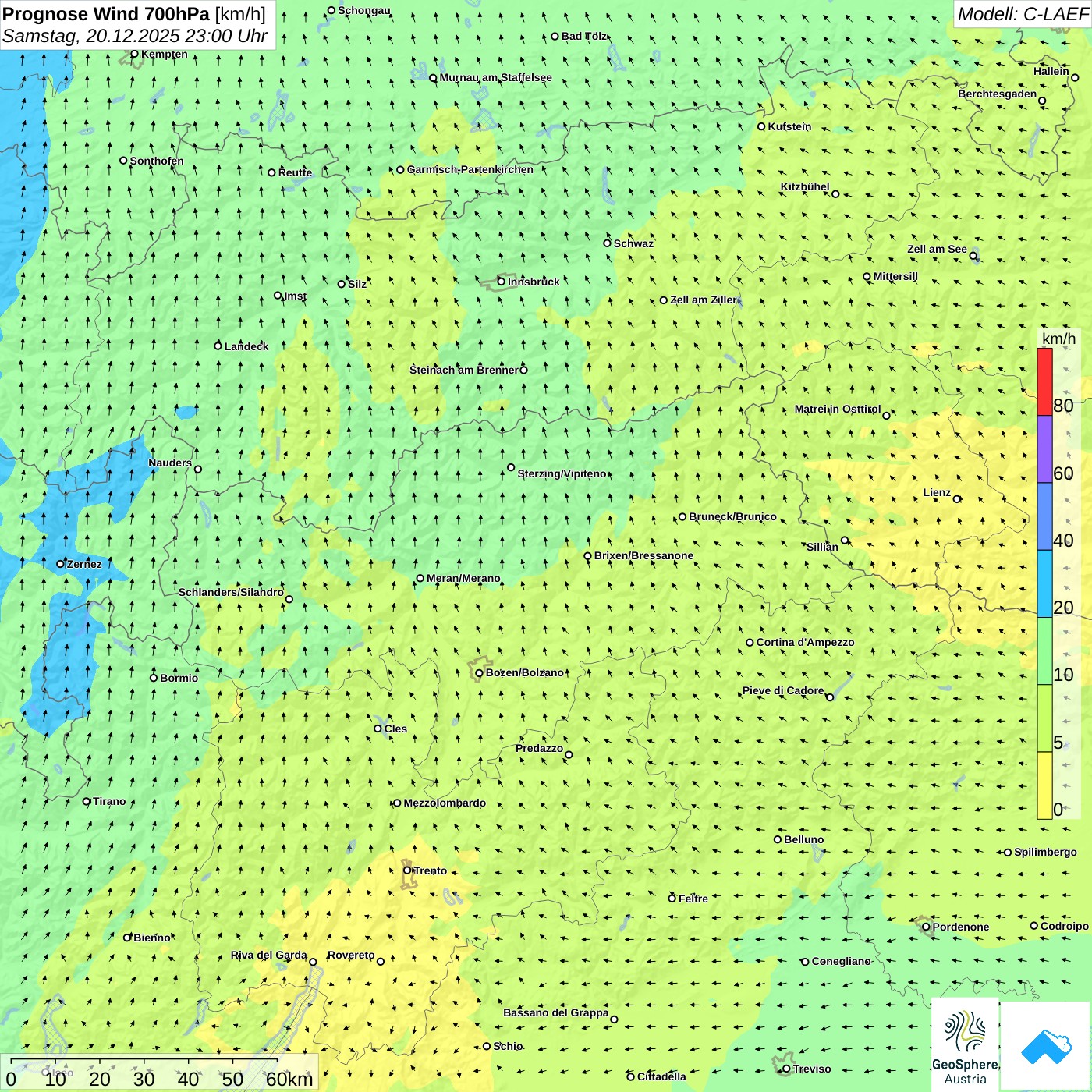
Task: Click the Predazzo label
Action: [x=539, y=748]
